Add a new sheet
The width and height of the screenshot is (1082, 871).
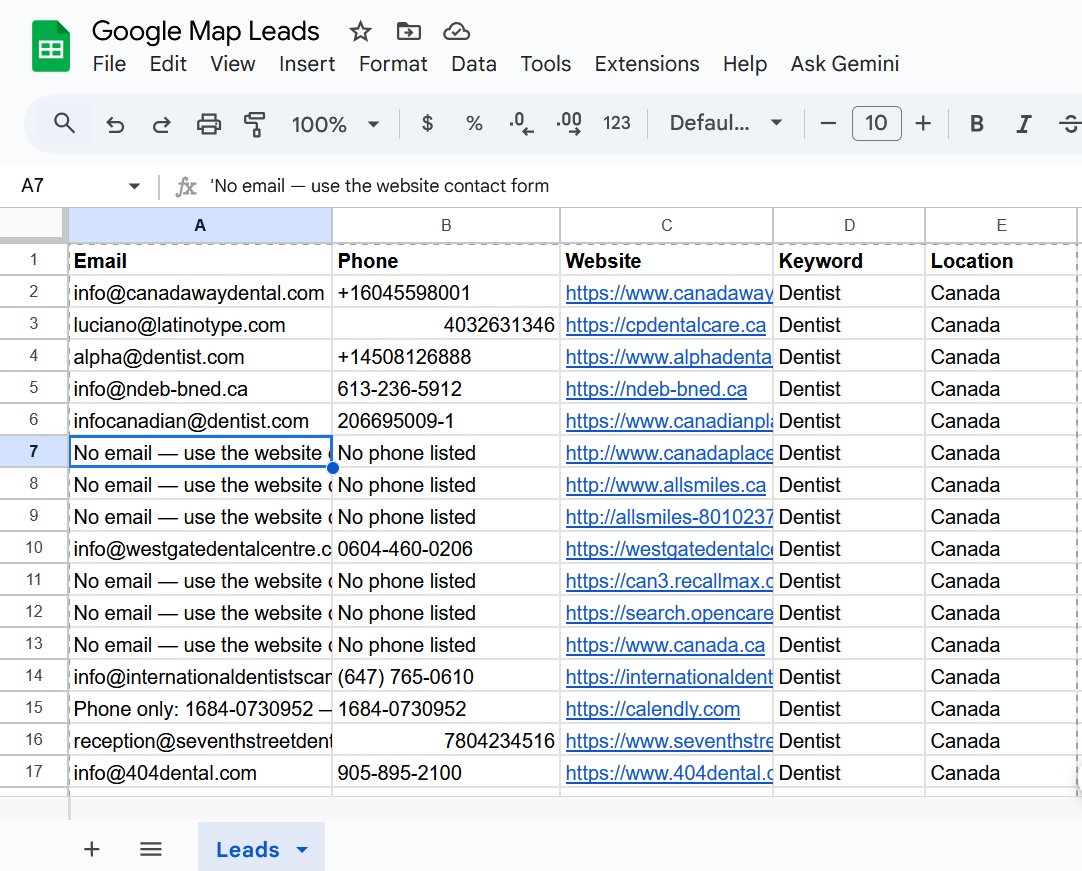pos(91,849)
